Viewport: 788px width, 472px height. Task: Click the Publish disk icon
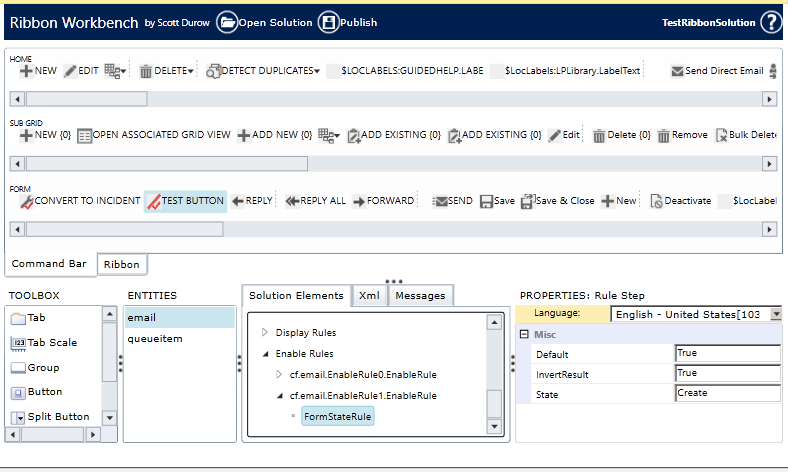coord(329,22)
